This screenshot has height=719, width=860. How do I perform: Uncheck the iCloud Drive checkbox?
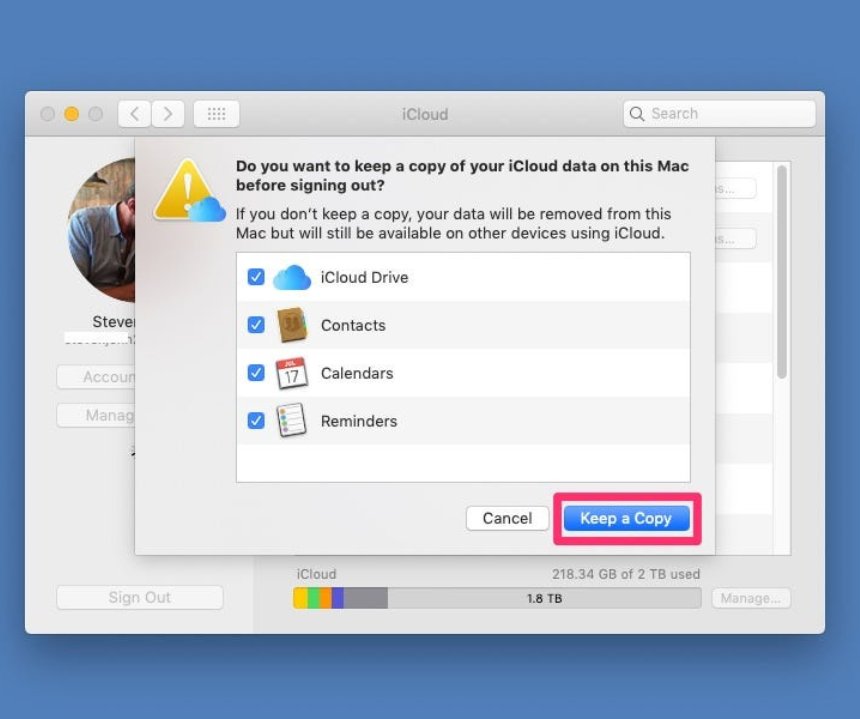coord(257,277)
